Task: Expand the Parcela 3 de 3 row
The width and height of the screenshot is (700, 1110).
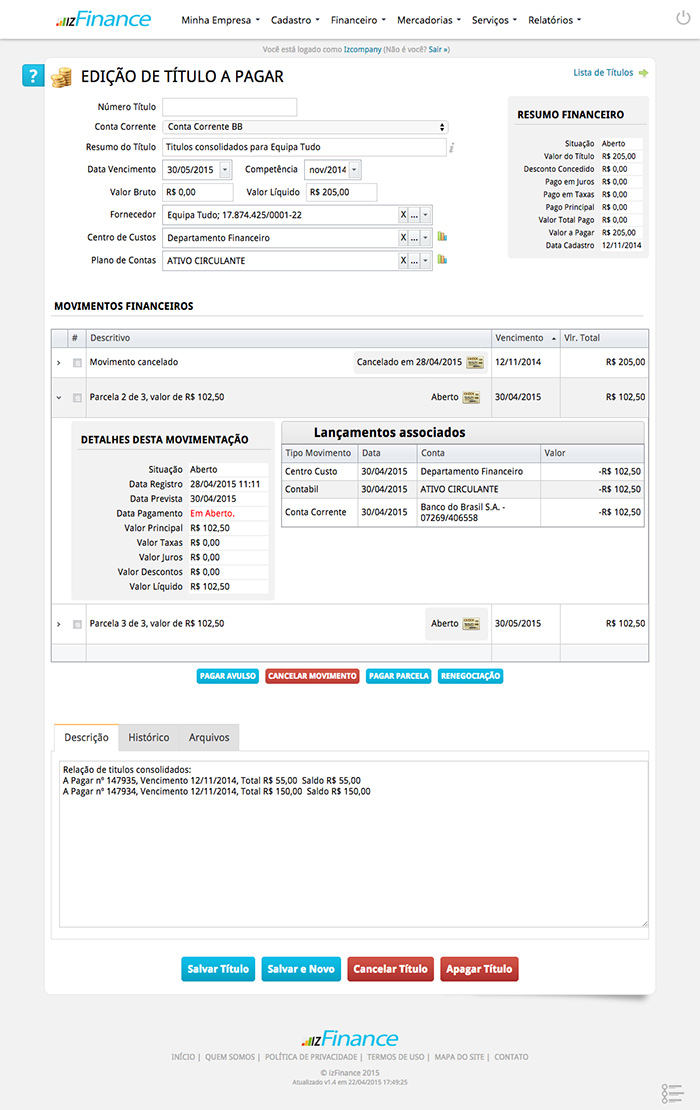Action: 59,624
